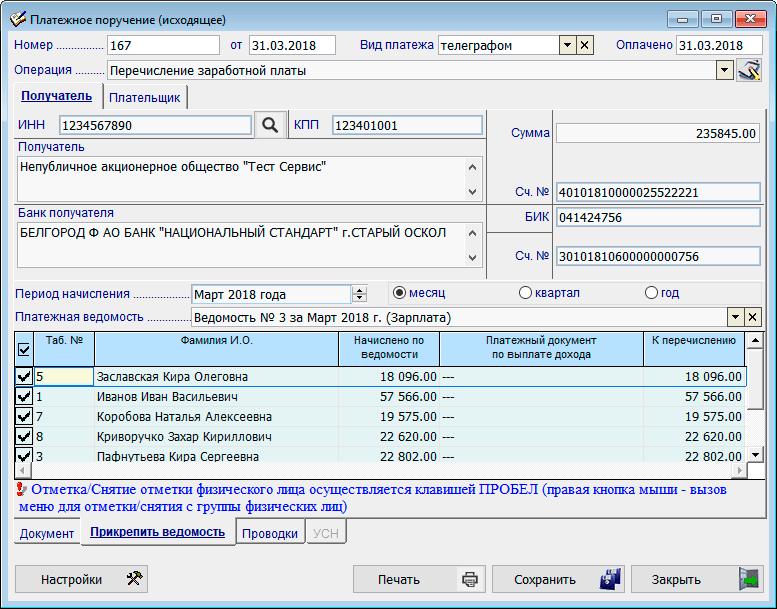Click the printer icon on Печать button

click(x=470, y=579)
